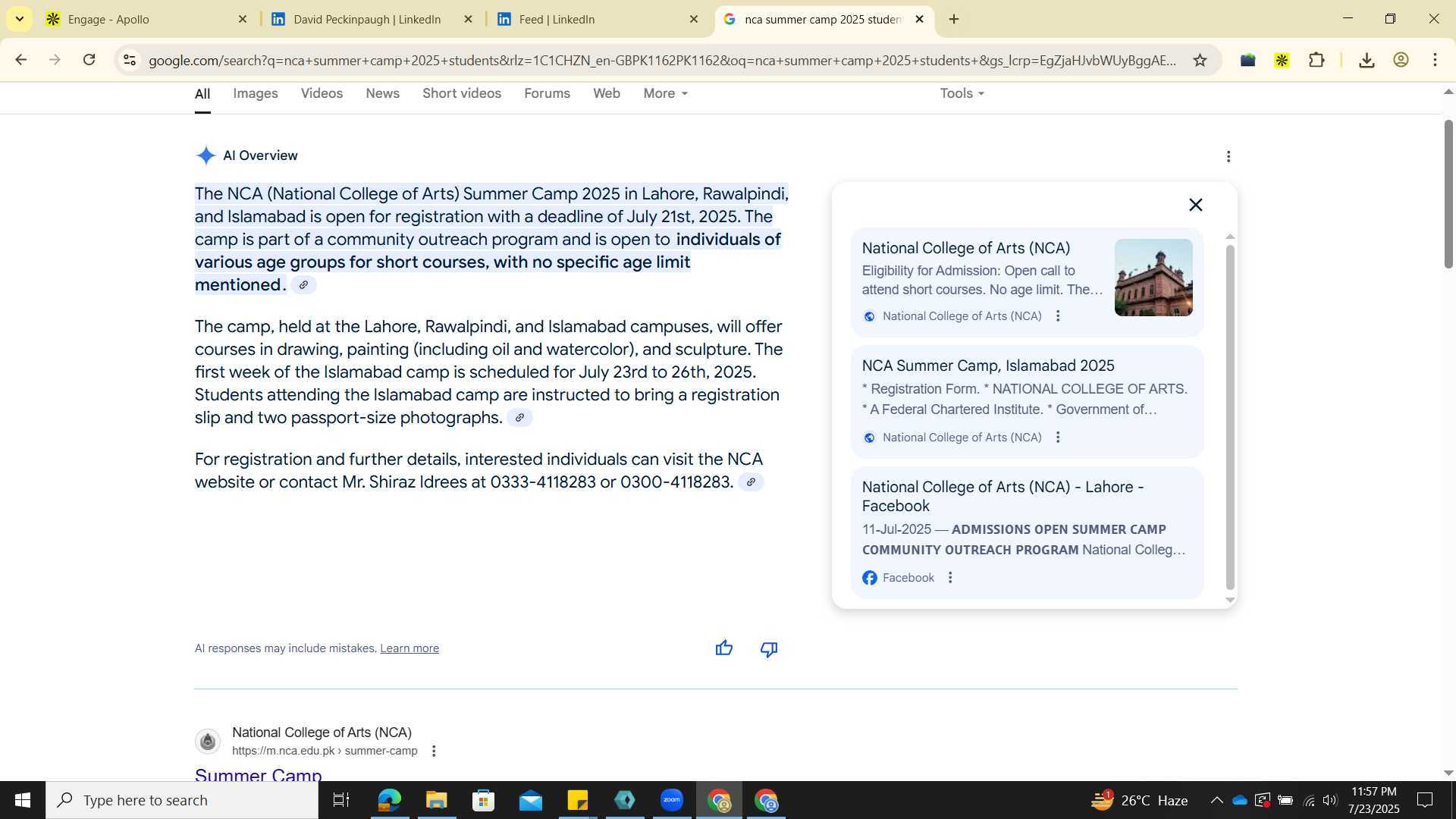Viewport: 1456px width, 819px height.
Task: Bookmark this page with star icon
Action: [1200, 60]
